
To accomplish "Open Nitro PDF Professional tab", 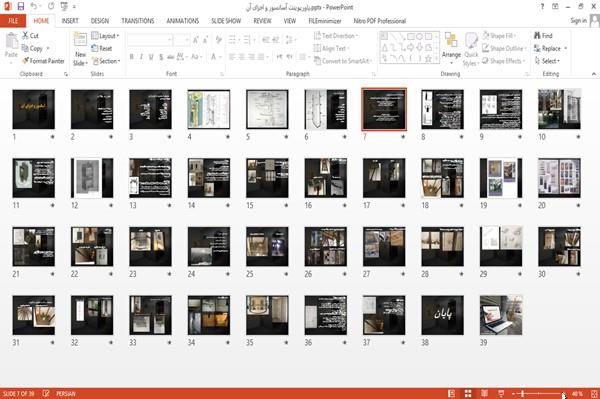I will click(x=380, y=21).
